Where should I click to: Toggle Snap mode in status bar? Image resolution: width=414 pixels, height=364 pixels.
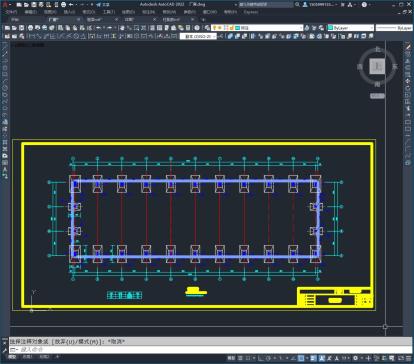(x=247, y=358)
